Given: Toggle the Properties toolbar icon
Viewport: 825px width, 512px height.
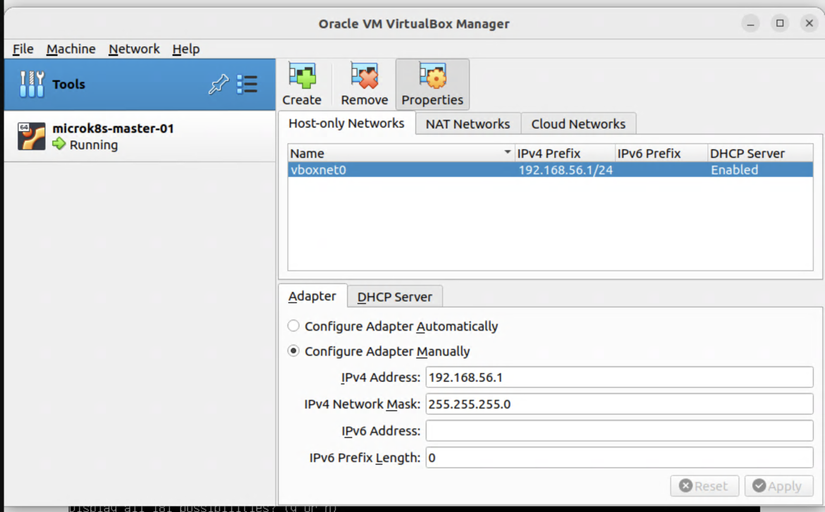Looking at the screenshot, I should [432, 76].
